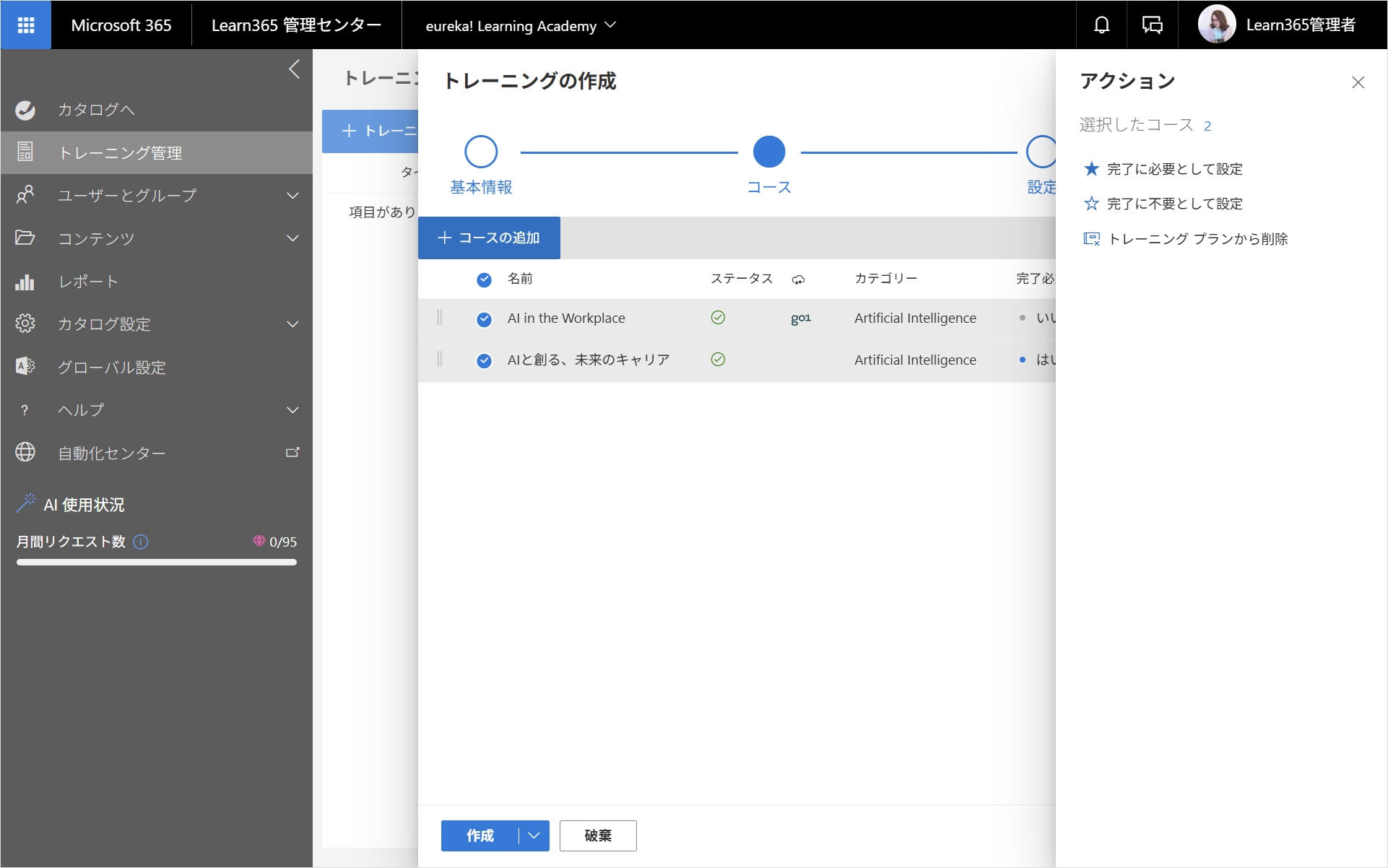Viewport: 1388px width, 868px height.
Task: Click the カタログ設定 gear icon
Action: click(x=25, y=324)
